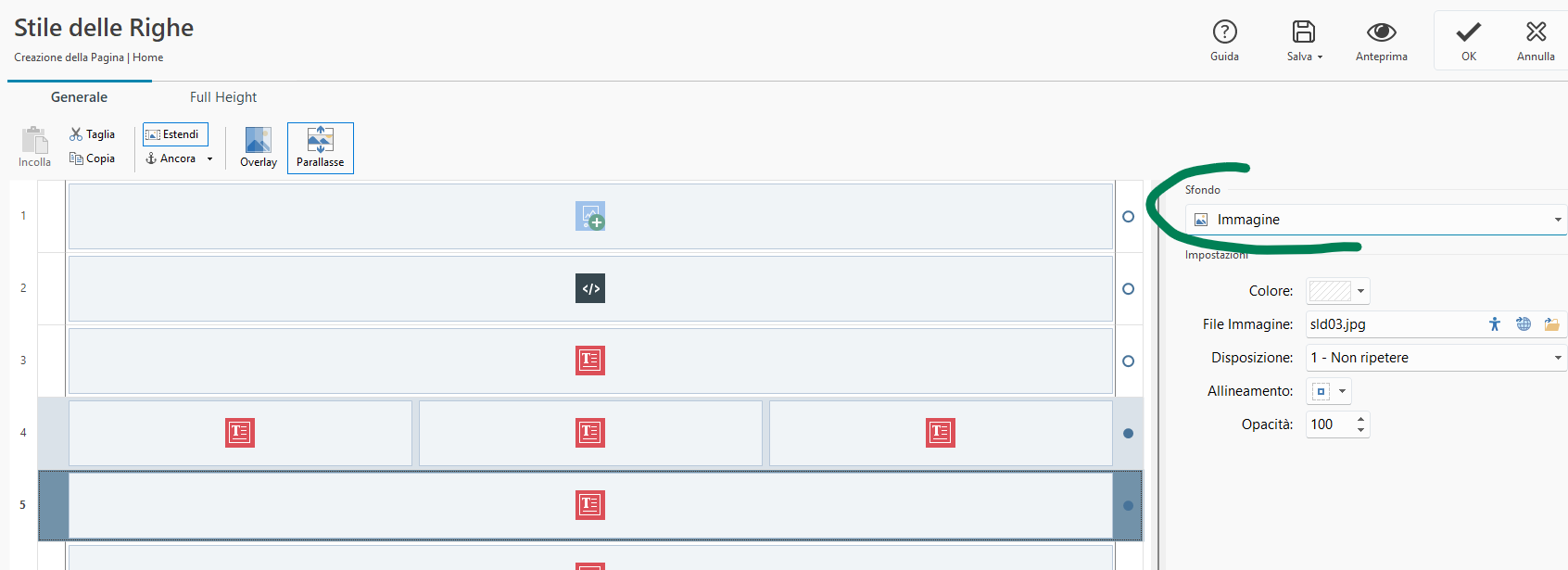
Task: Open the Guida help icon
Action: point(1224,32)
